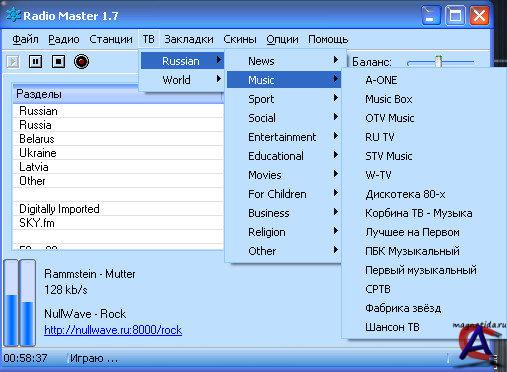Expand the Religion category submenu
507x372 pixels.
[284, 232]
